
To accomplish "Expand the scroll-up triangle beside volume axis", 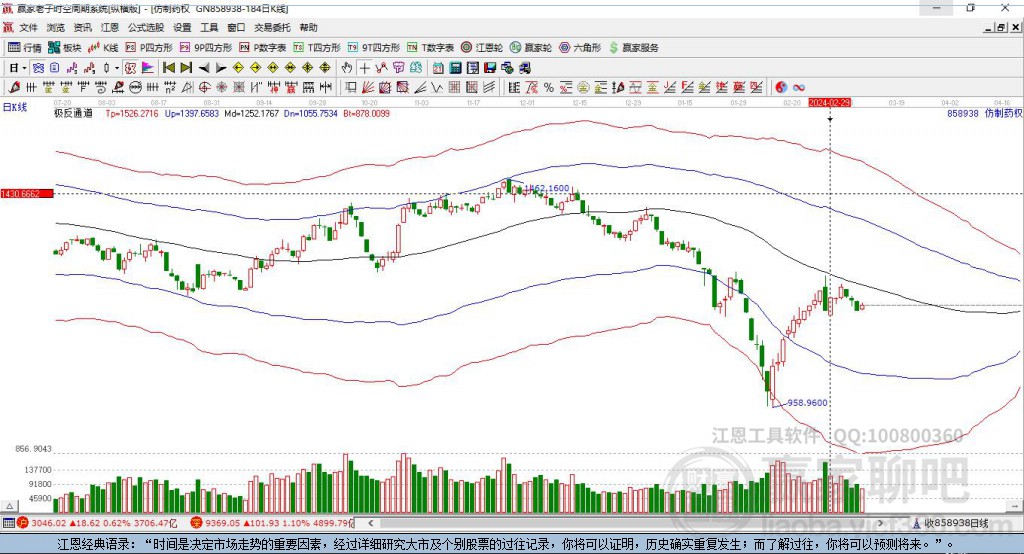I will click(10, 506).
